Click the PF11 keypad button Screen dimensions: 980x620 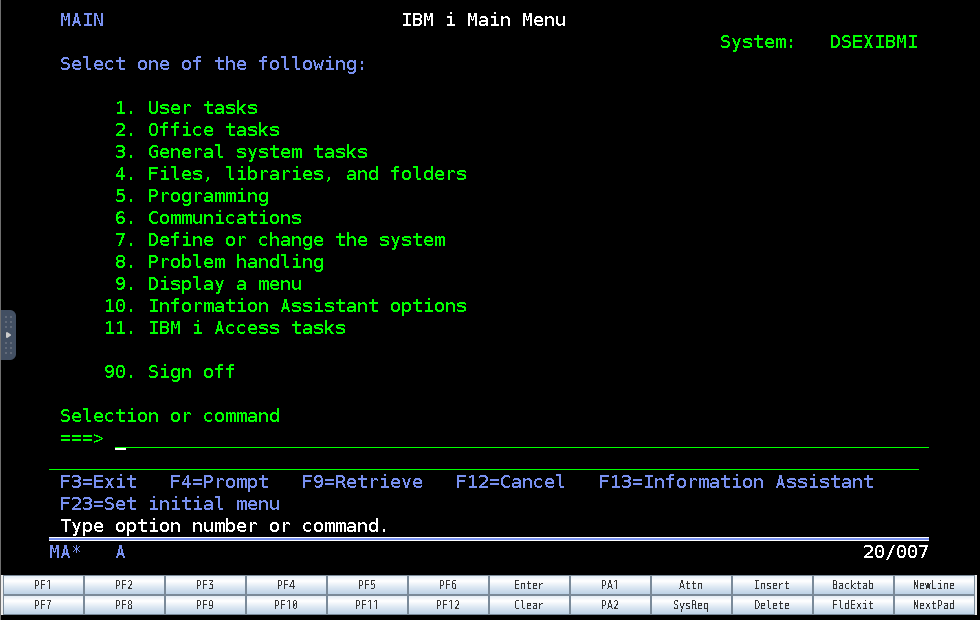tap(367, 605)
